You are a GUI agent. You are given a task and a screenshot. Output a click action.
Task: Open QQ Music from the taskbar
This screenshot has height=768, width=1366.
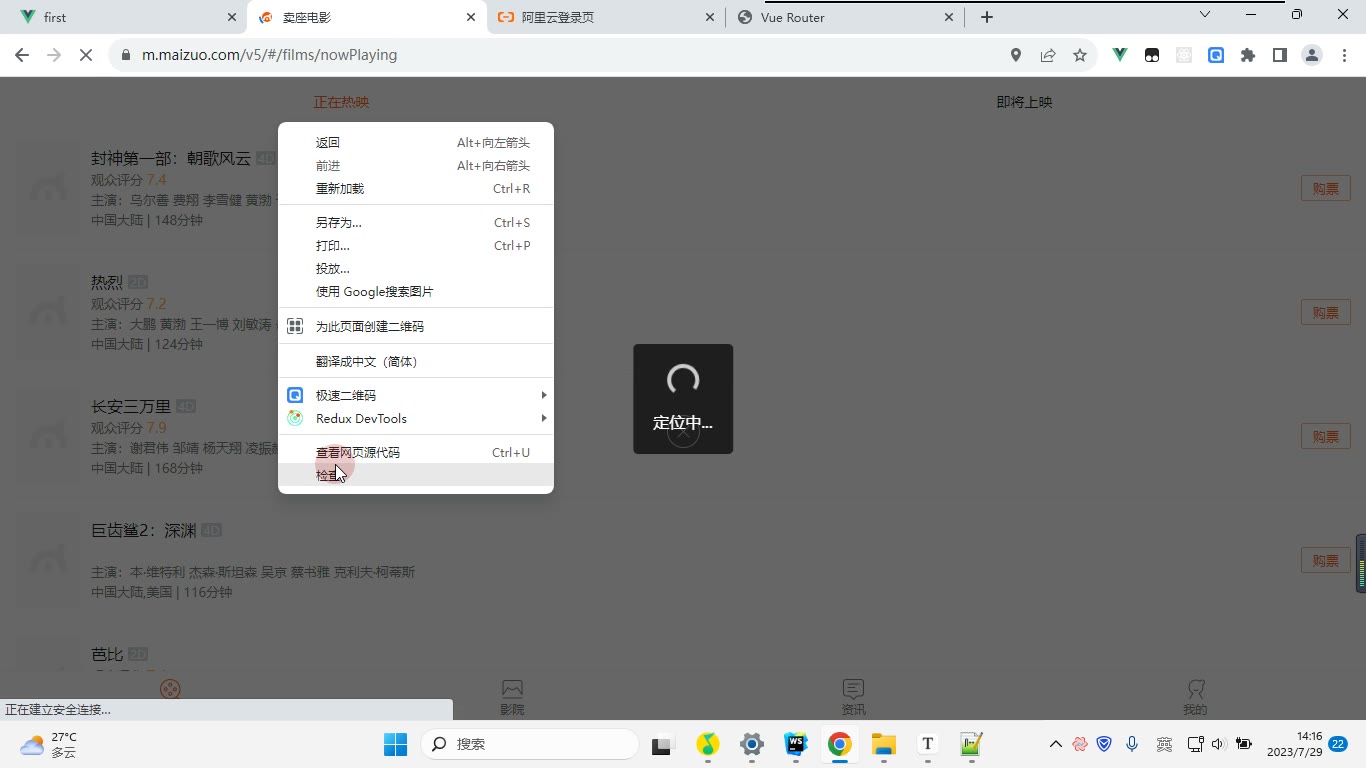(x=708, y=744)
